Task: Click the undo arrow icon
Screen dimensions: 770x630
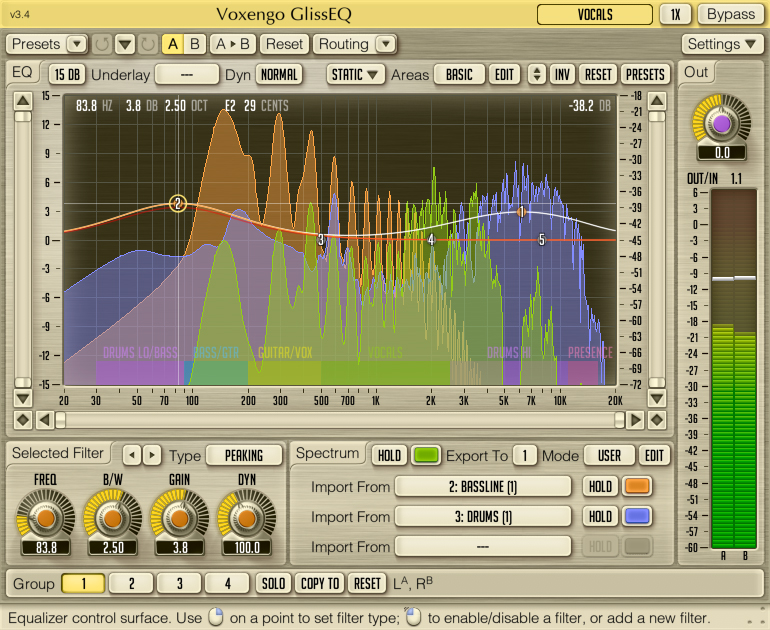Action: click(x=102, y=44)
